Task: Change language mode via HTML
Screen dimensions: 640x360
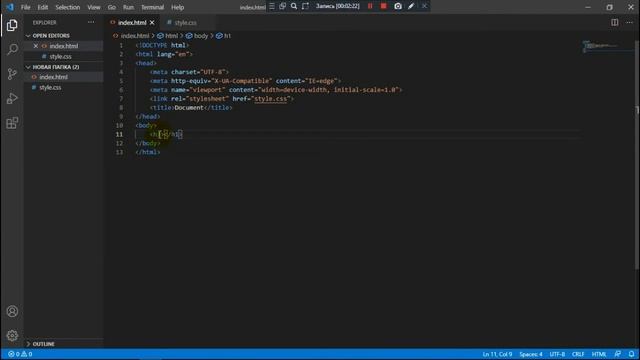Action: tap(599, 354)
